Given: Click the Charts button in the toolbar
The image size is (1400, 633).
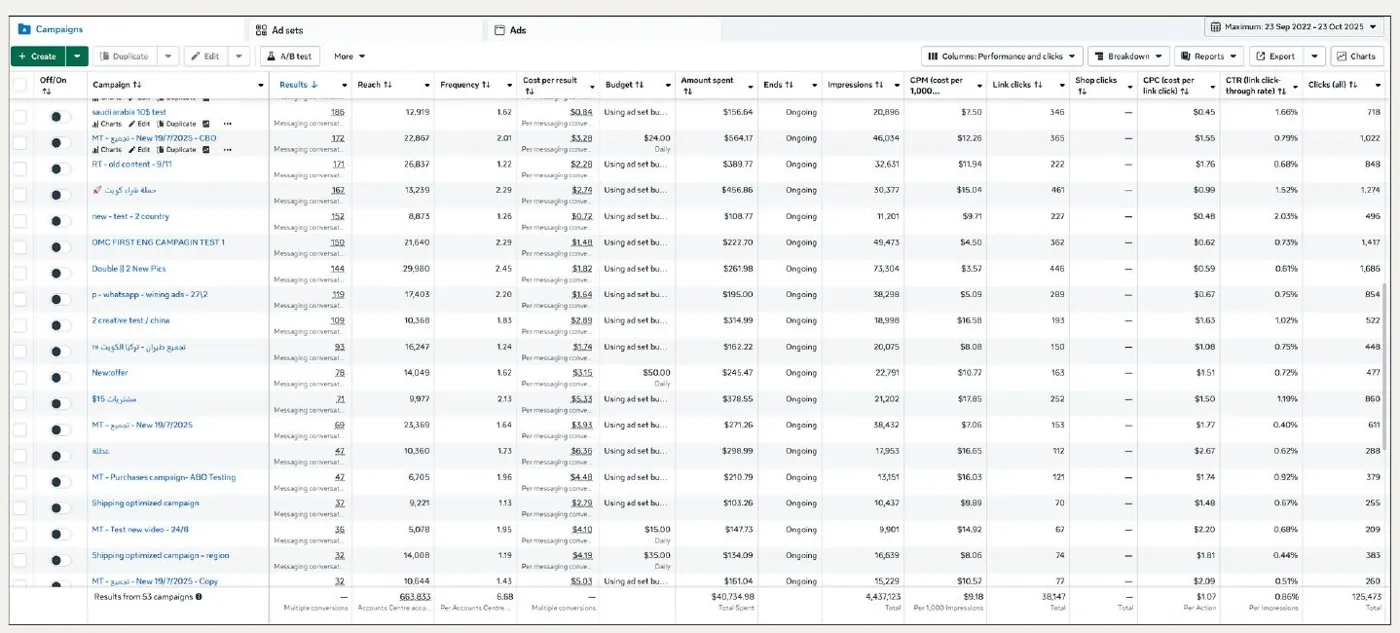Looking at the screenshot, I should click(1357, 56).
